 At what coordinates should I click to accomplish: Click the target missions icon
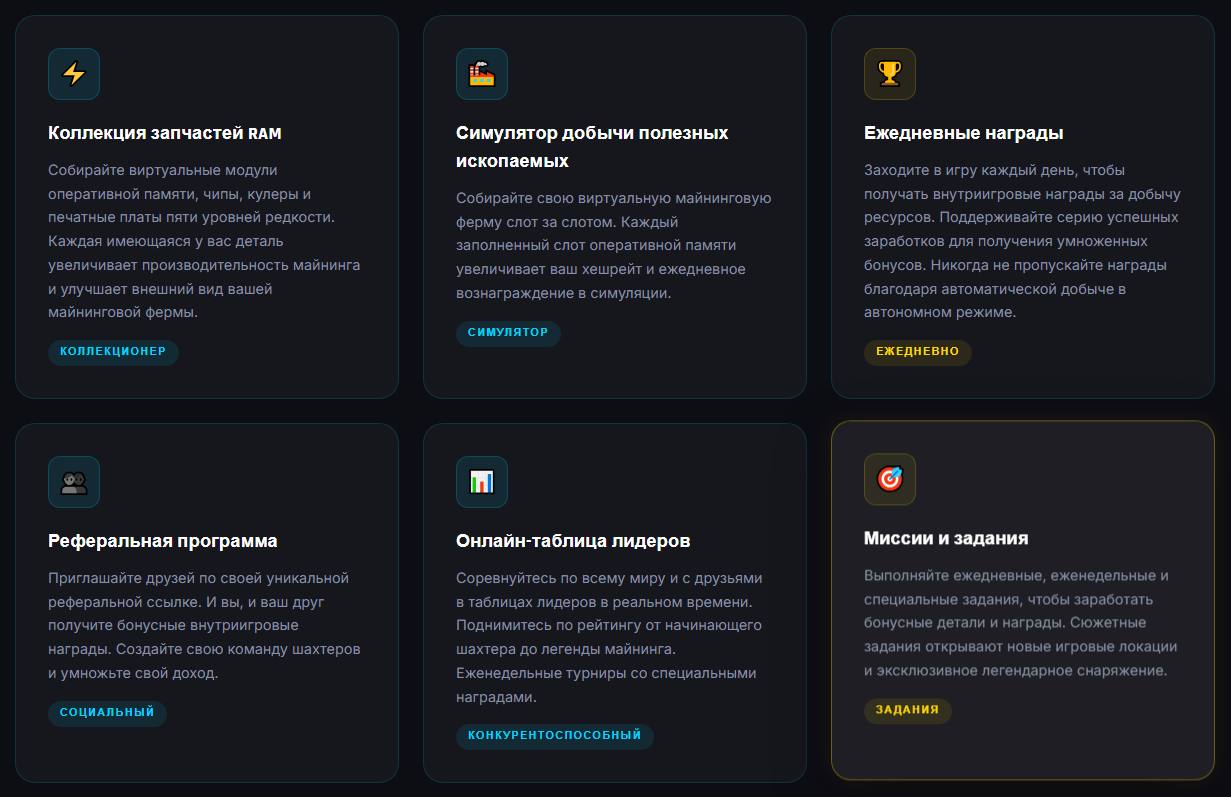pos(890,479)
